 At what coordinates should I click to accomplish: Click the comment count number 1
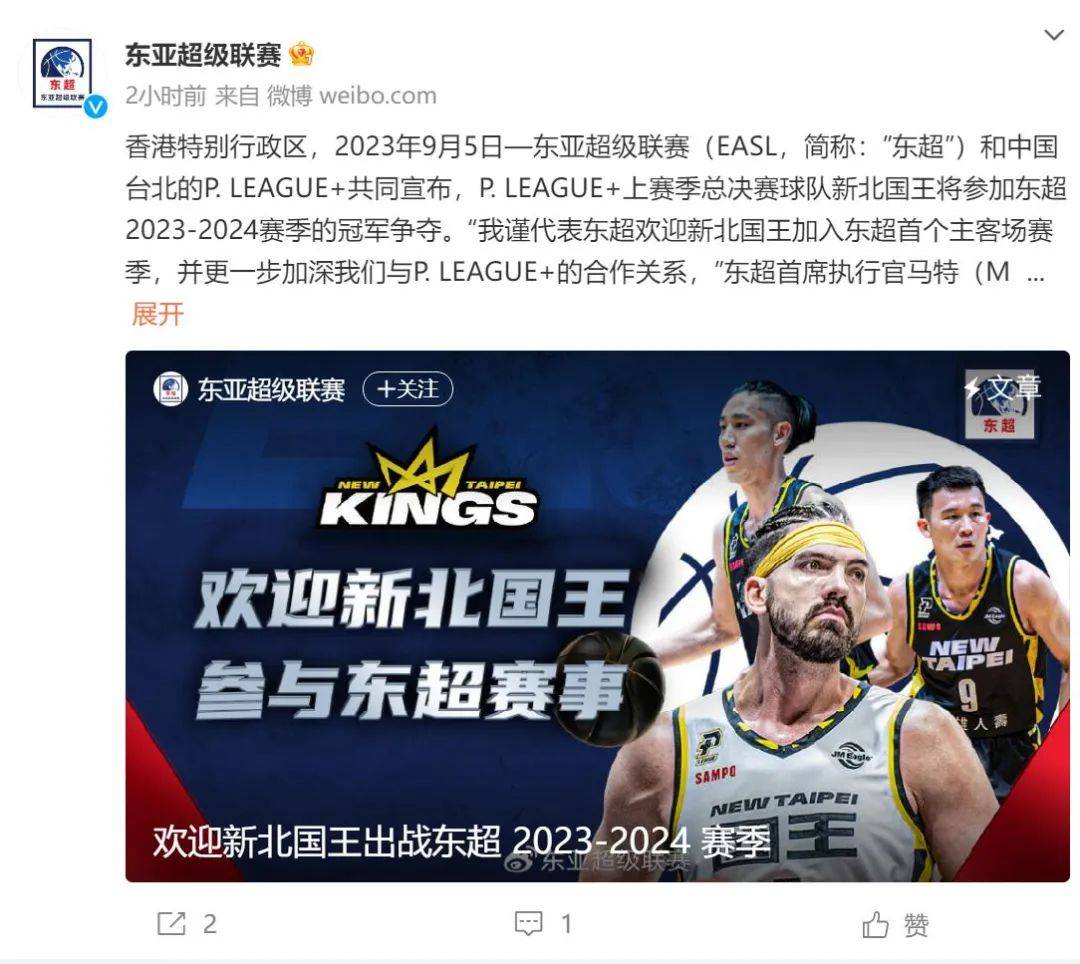(566, 923)
